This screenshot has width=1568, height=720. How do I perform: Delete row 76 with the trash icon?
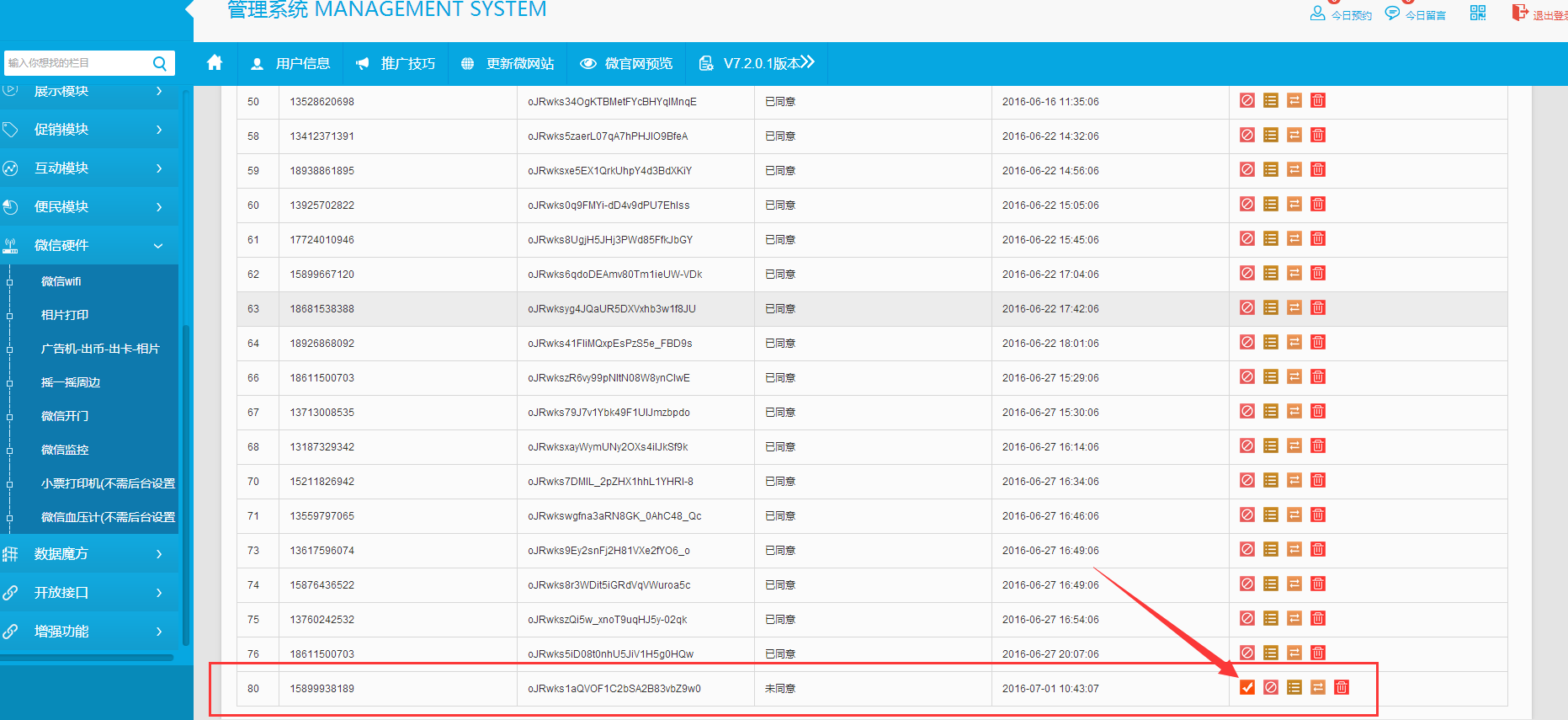click(x=1318, y=653)
